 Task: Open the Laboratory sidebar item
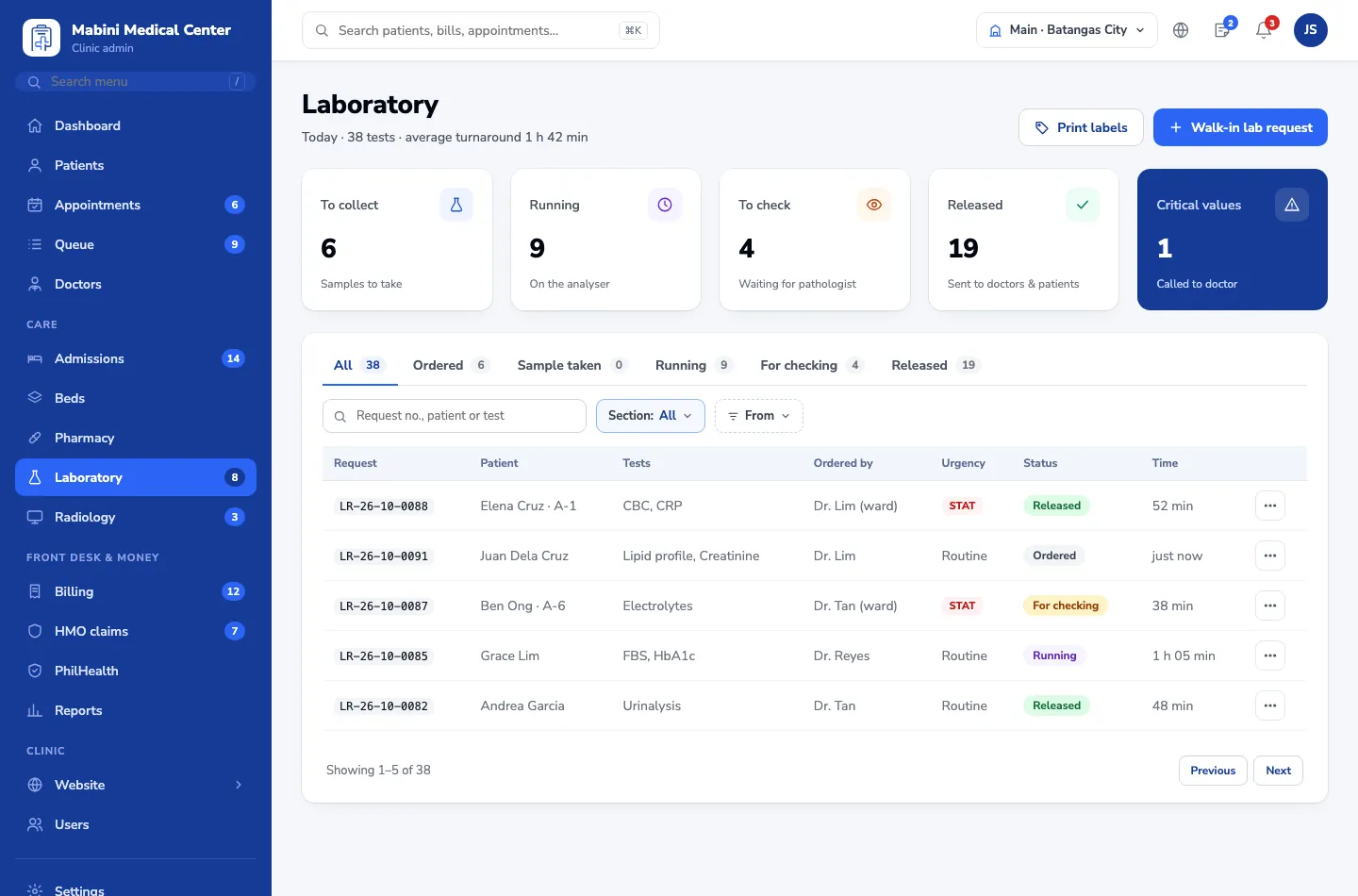coord(136,477)
